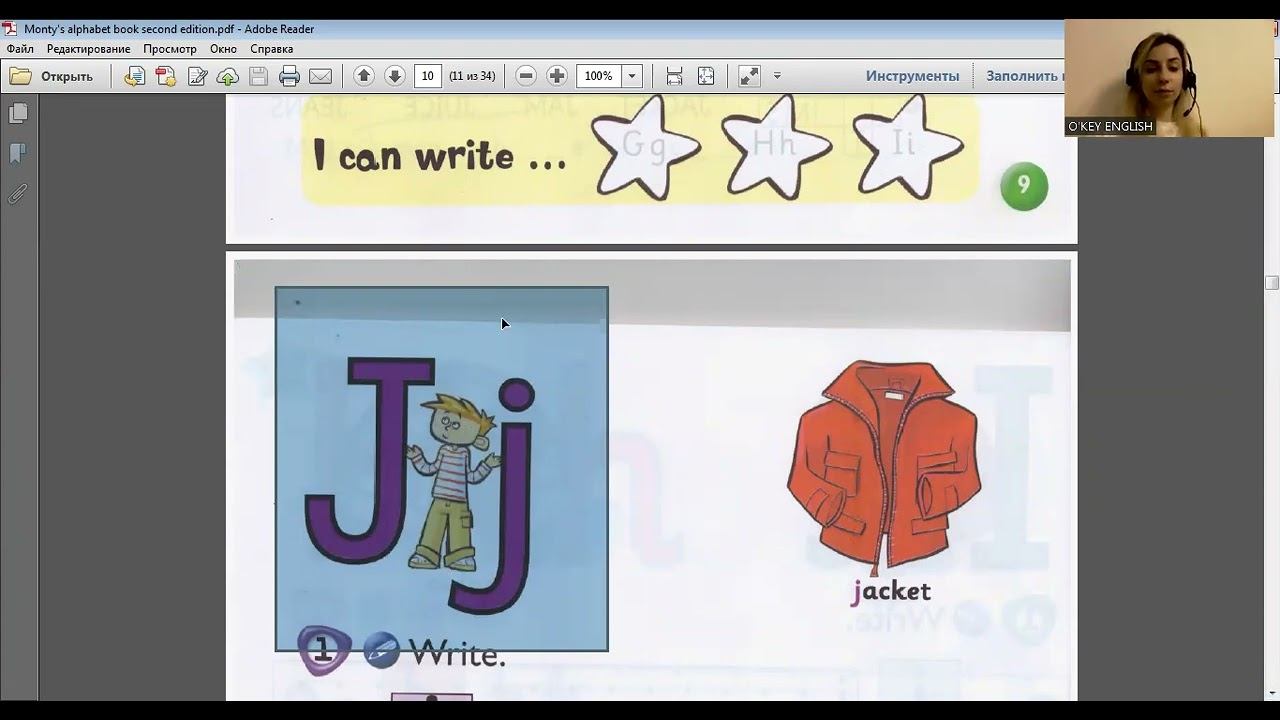
Task: Open the Редактирование menu
Action: click(x=88, y=48)
